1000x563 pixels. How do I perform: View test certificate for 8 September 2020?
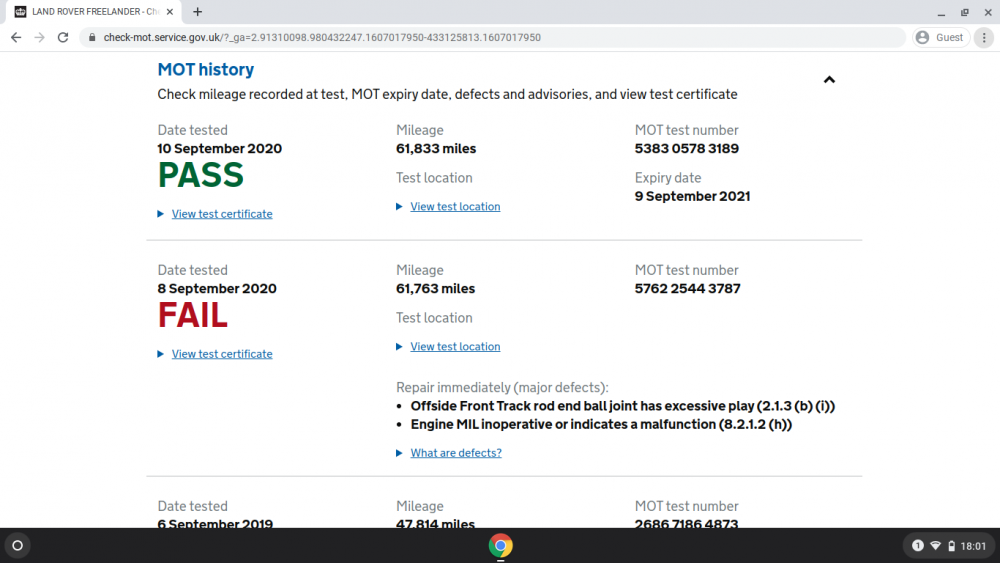pos(222,354)
